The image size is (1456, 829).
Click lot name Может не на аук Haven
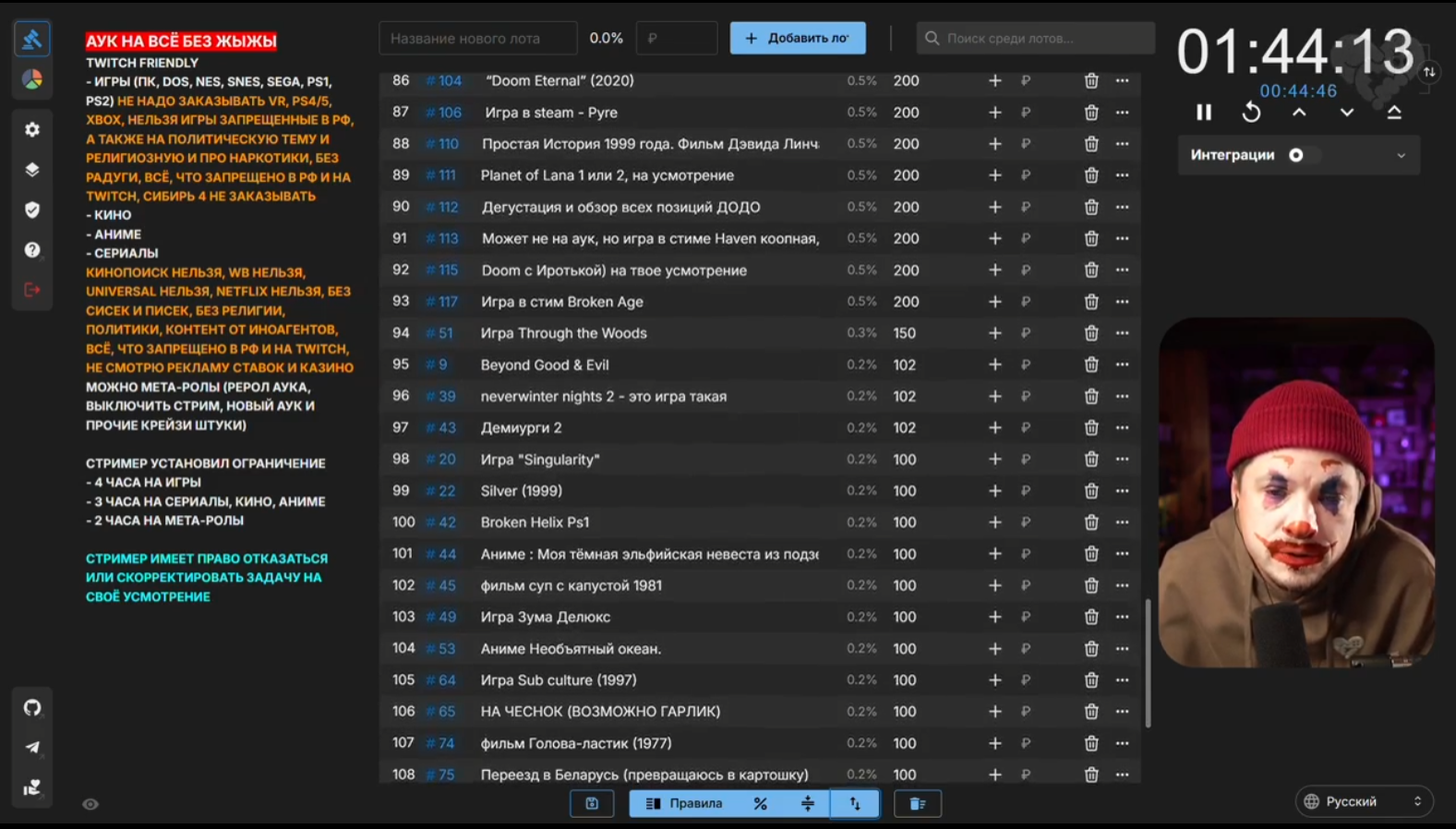[x=650, y=238]
